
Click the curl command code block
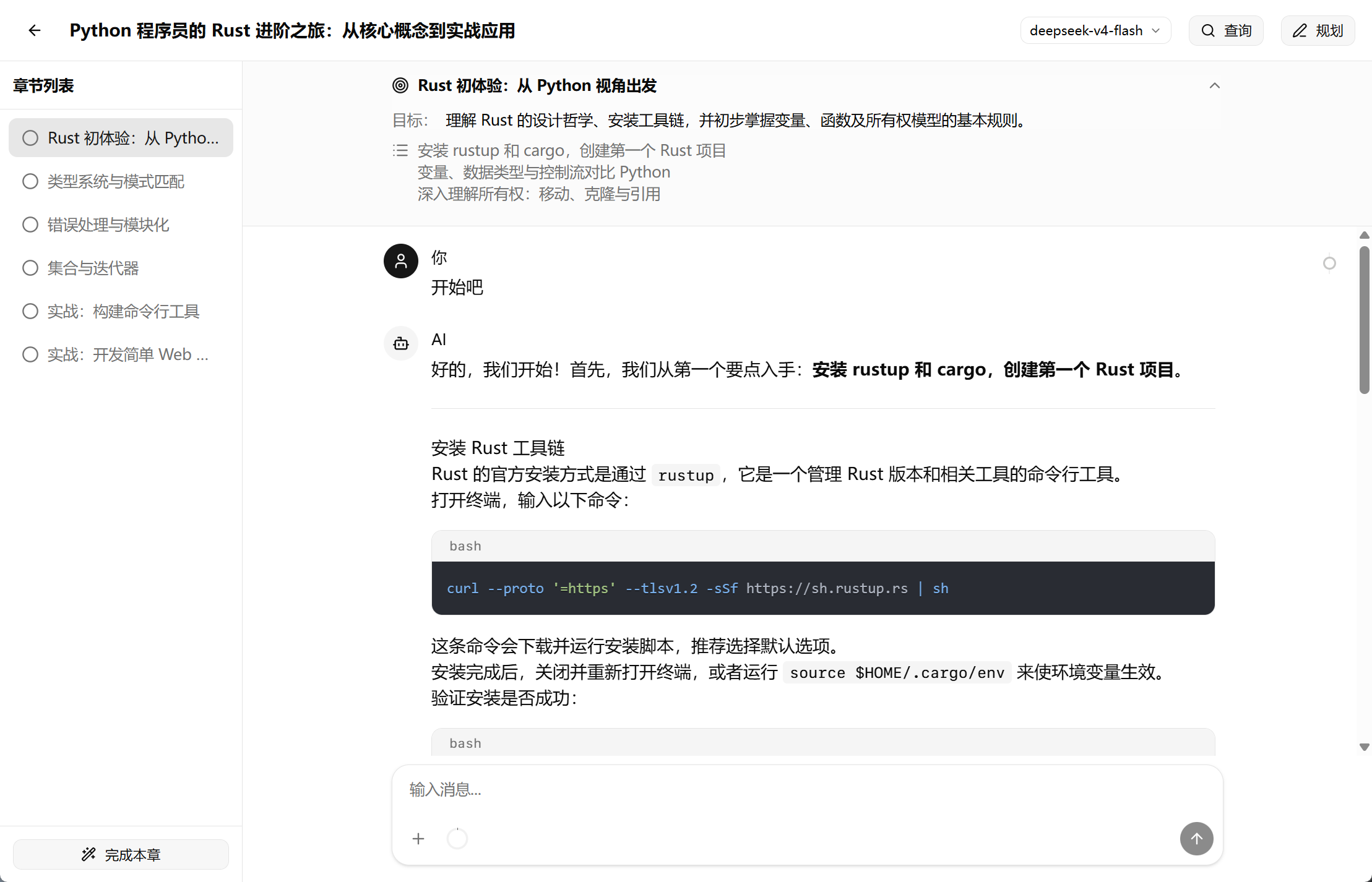823,588
